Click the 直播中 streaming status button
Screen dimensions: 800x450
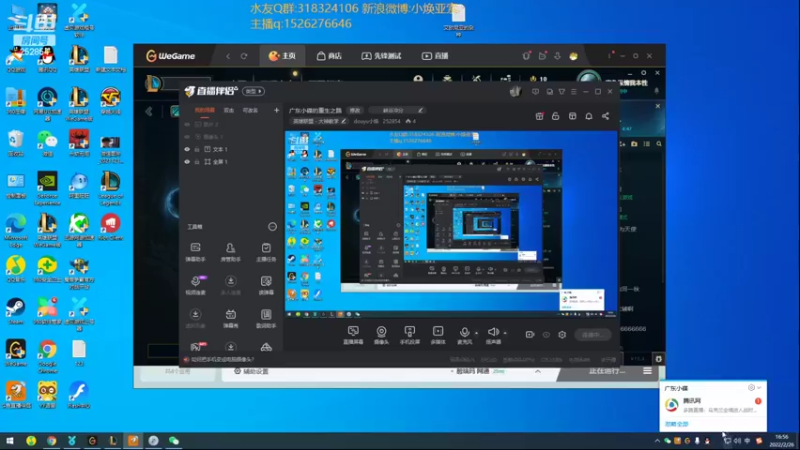[x=592, y=335]
